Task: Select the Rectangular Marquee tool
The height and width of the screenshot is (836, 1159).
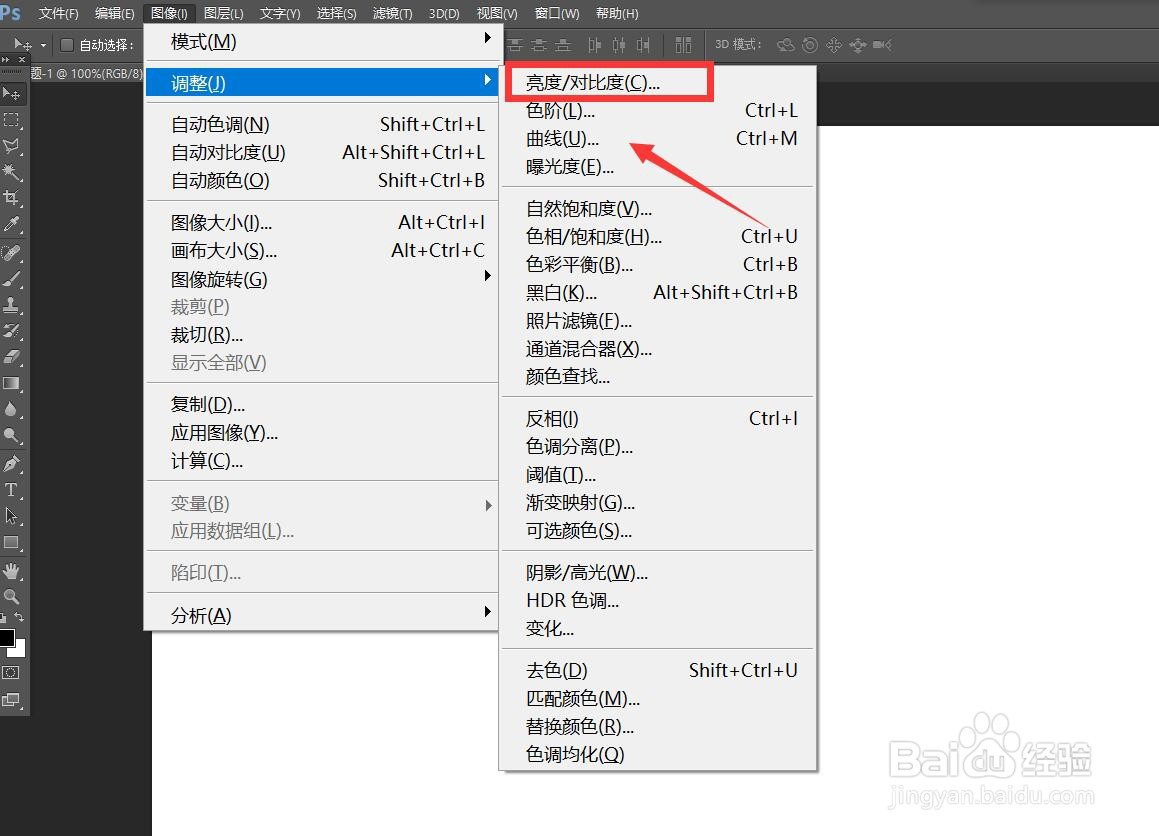Action: 12,120
